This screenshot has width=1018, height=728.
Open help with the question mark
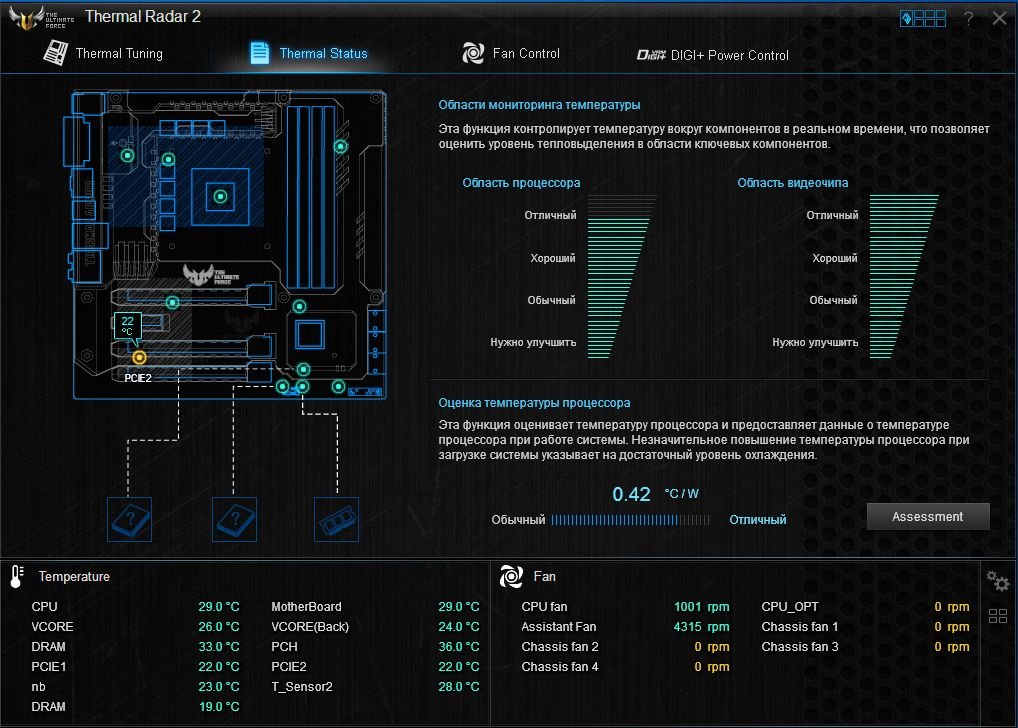(968, 18)
